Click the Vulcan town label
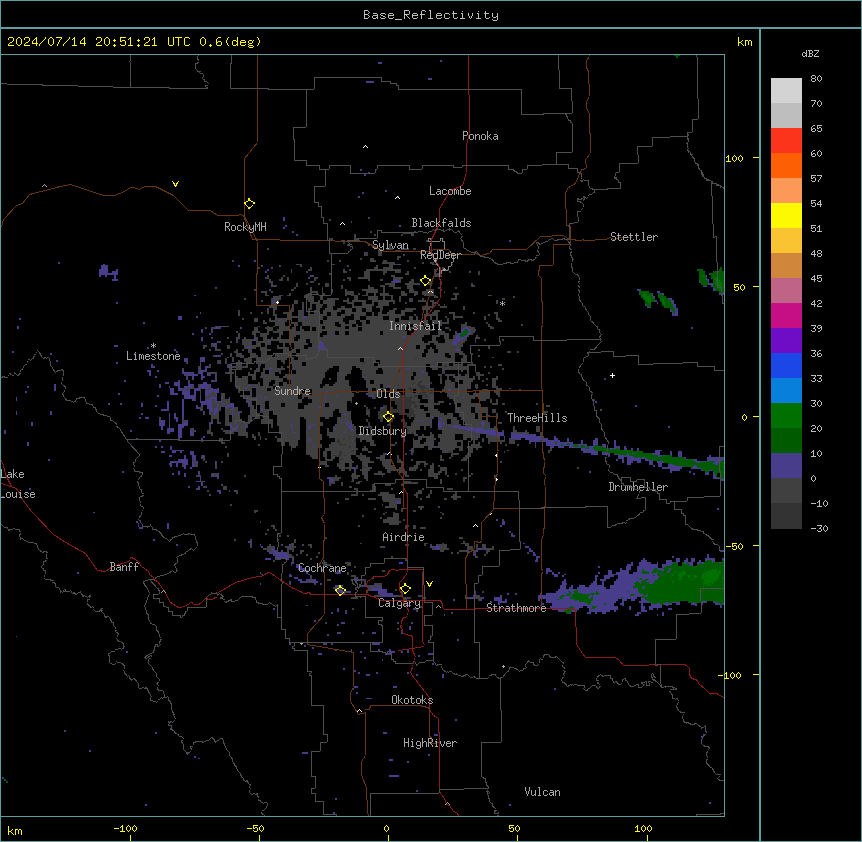The image size is (862, 842). (x=542, y=792)
